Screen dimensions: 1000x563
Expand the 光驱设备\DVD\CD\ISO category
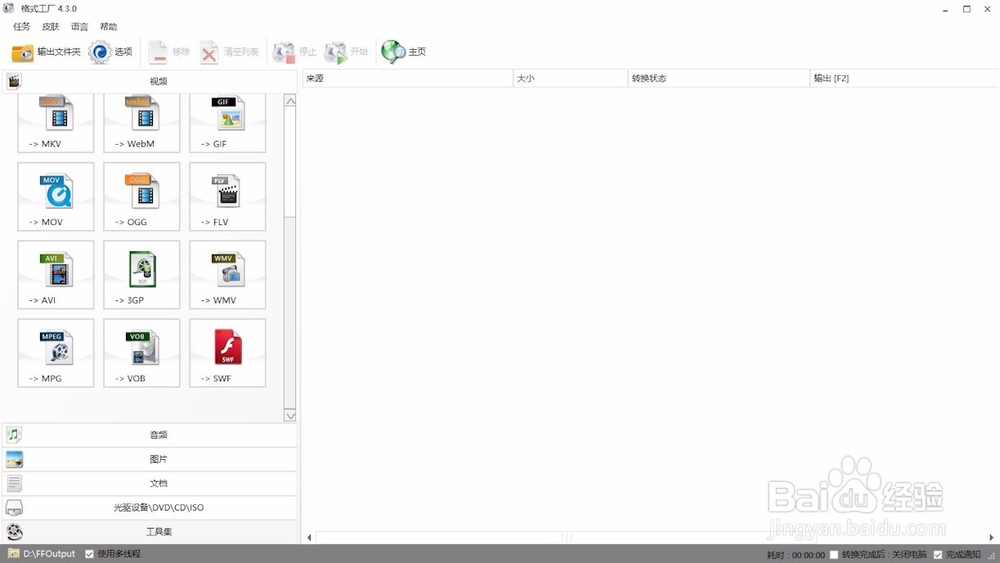pyautogui.click(x=150, y=508)
